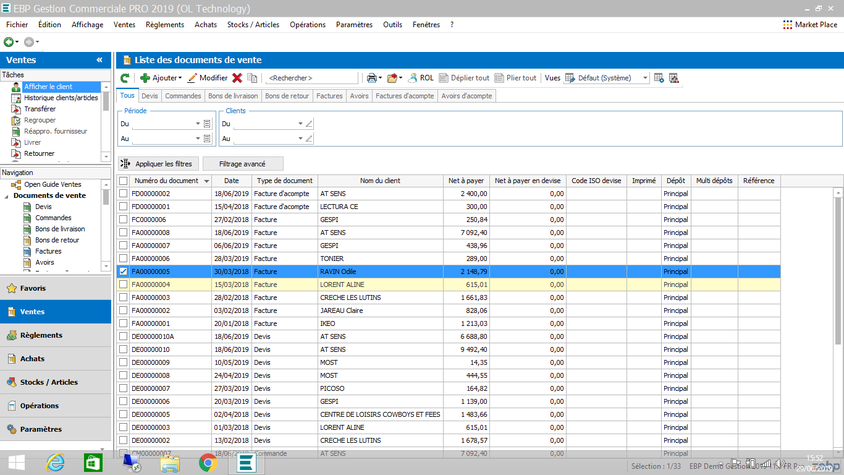Click the Rechercher search field
The image size is (844, 475).
coord(311,78)
